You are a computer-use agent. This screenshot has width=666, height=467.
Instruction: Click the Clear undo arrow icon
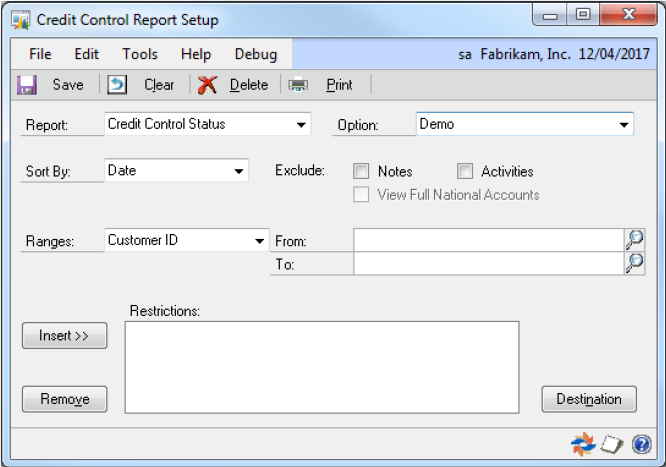(117, 85)
